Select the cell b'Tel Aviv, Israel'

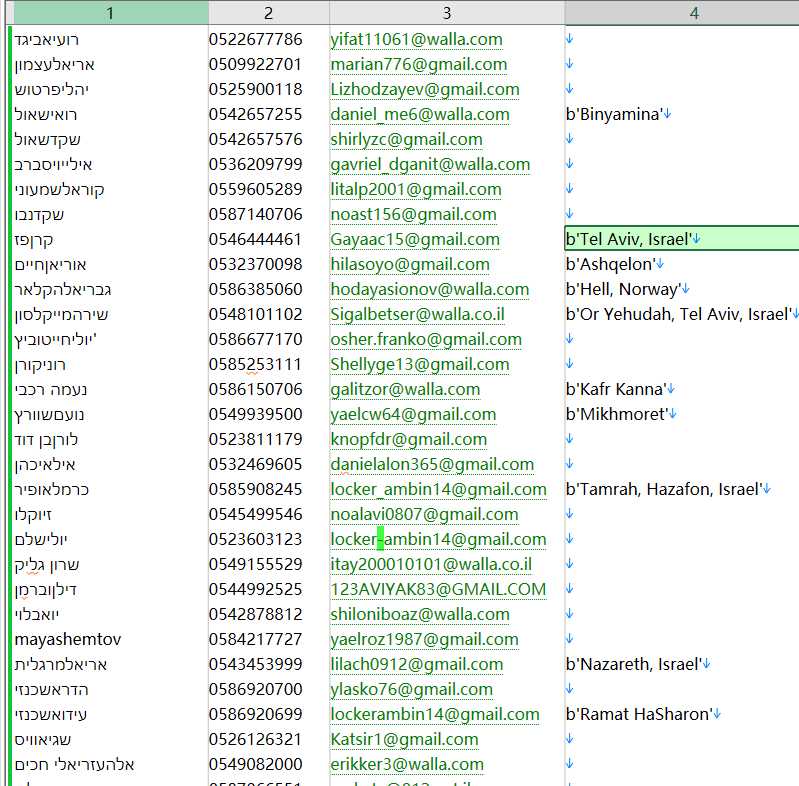click(682, 239)
